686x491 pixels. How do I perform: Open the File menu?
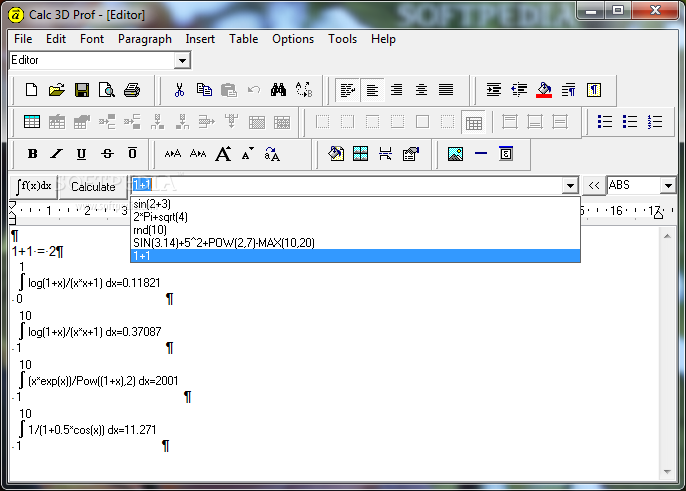click(23, 39)
